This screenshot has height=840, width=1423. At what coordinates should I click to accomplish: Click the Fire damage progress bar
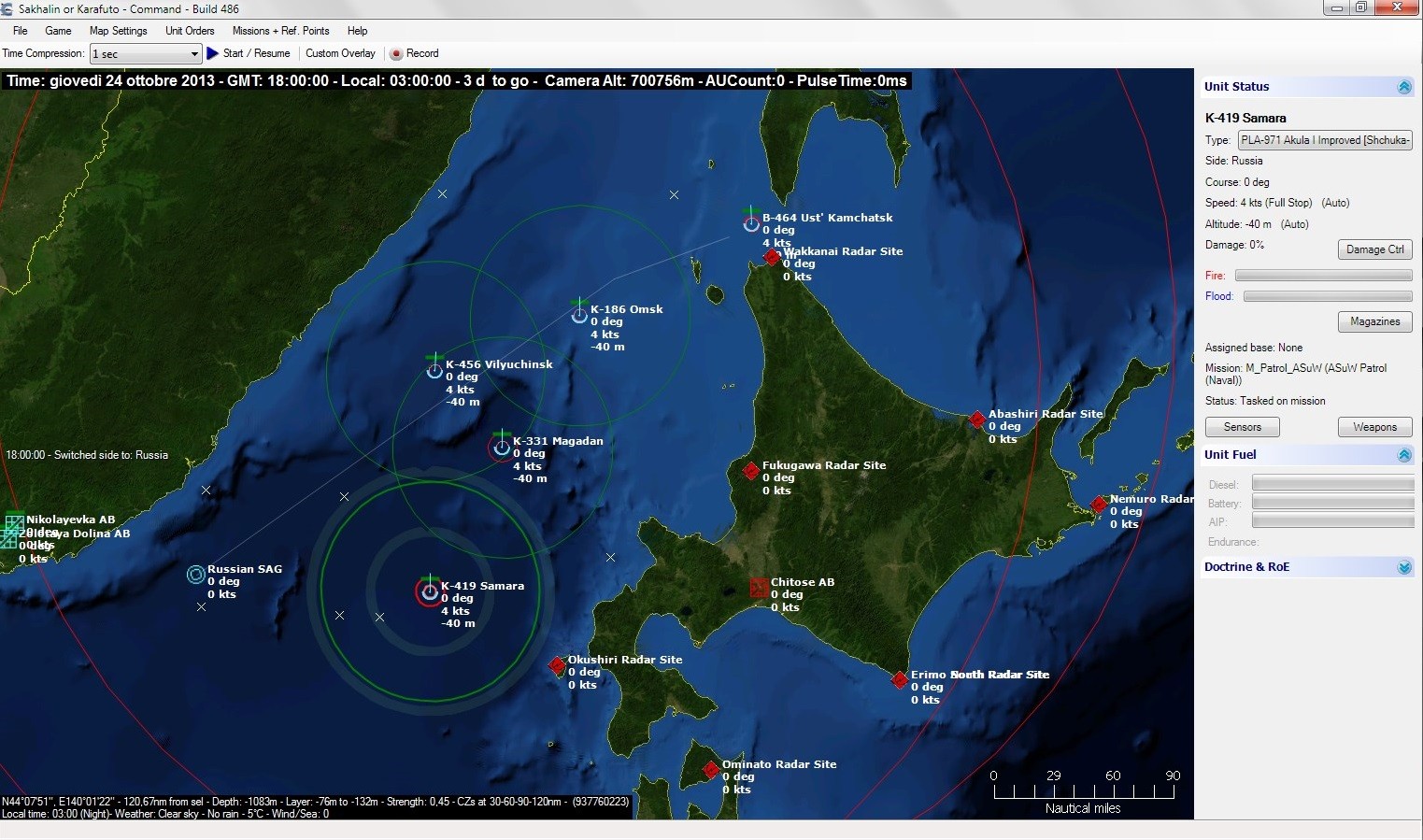(x=1324, y=276)
